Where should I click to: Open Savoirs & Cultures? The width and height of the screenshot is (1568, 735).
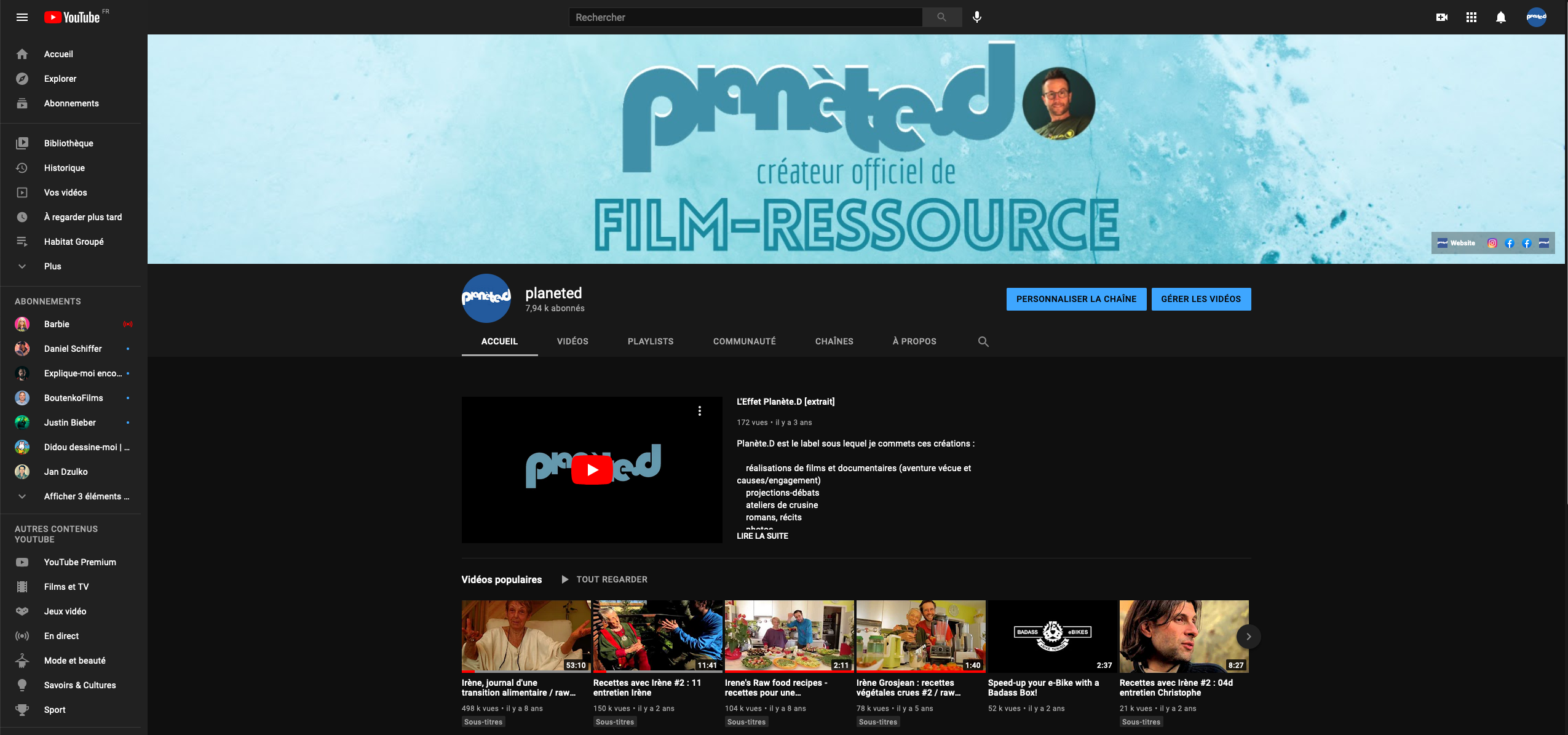(74, 685)
